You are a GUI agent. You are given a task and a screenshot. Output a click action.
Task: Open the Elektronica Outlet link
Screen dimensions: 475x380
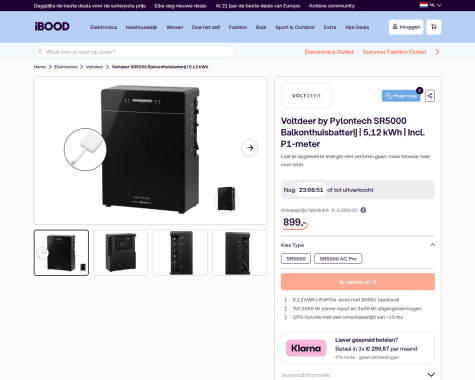tap(329, 52)
